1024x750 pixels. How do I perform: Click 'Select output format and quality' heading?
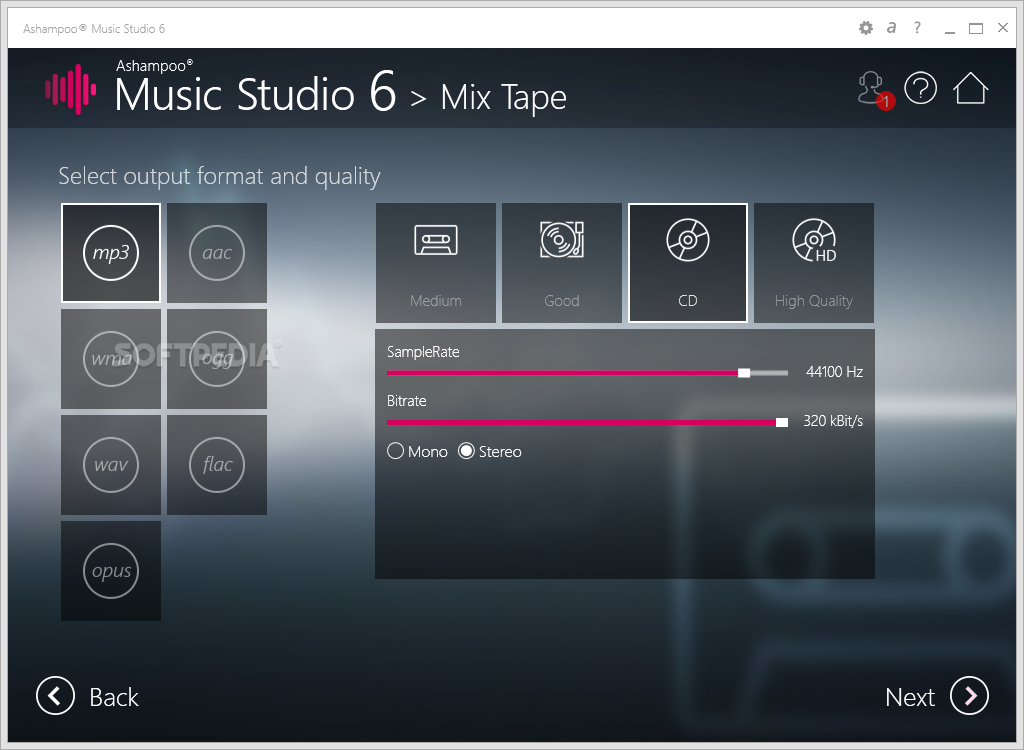[x=219, y=176]
